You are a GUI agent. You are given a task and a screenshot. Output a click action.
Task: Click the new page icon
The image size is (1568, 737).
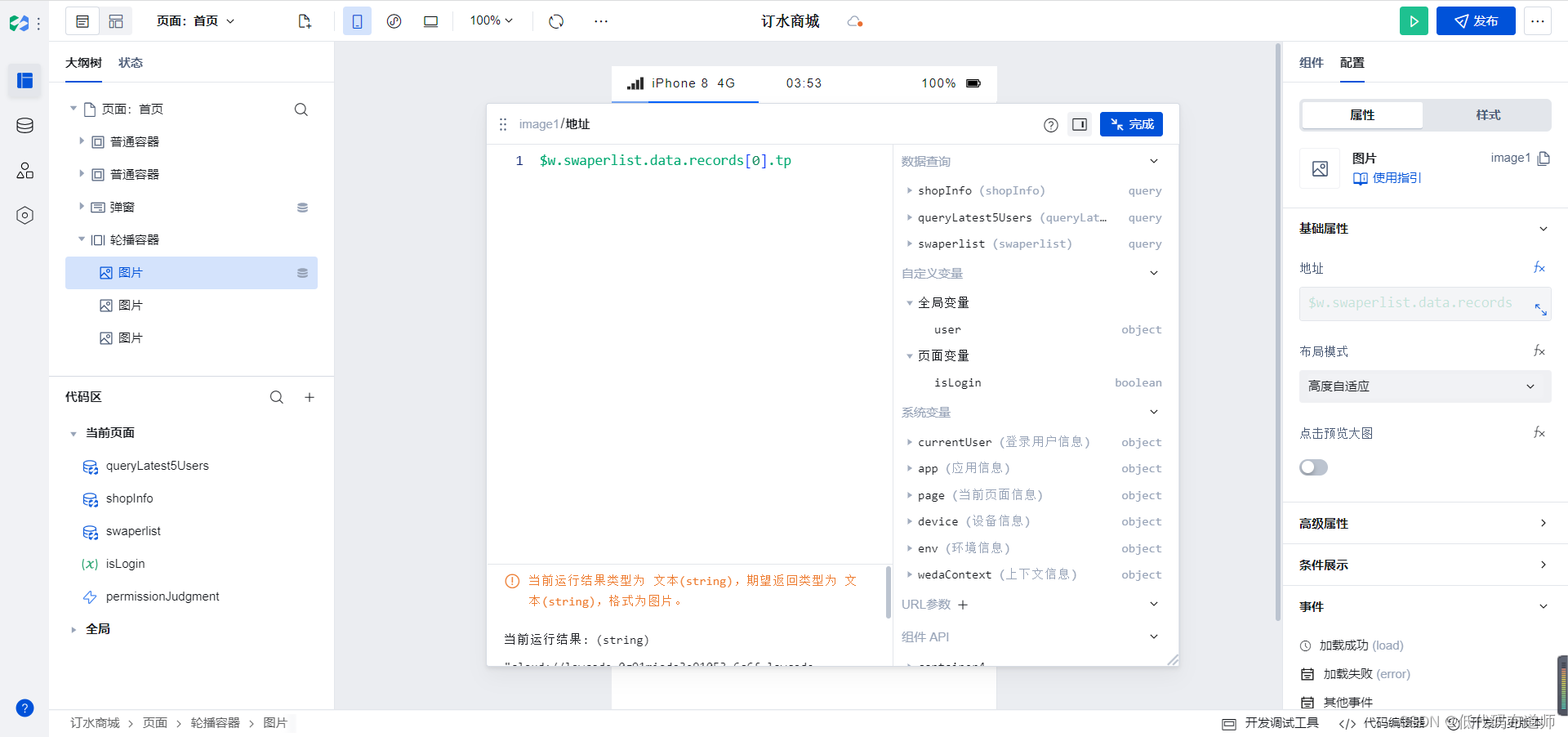305,21
